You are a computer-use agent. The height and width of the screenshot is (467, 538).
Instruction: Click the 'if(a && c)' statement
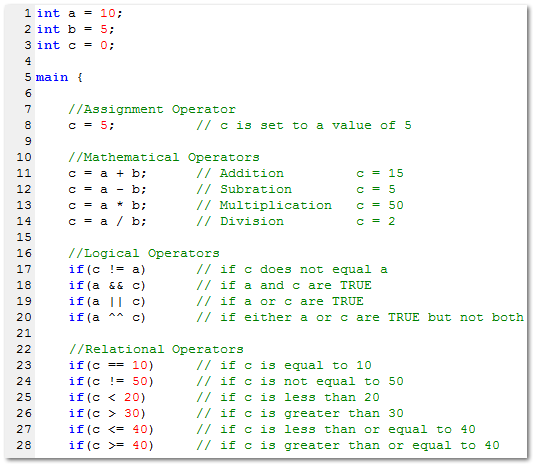[107, 285]
